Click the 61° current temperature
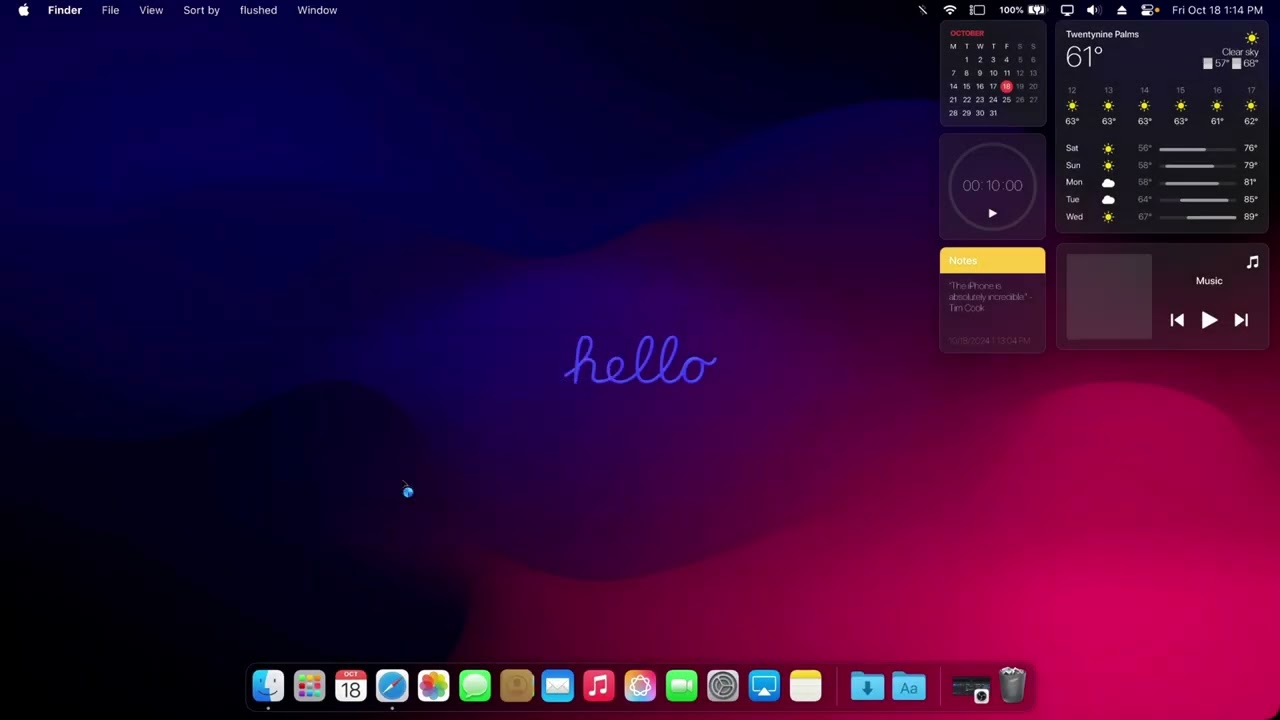The height and width of the screenshot is (720, 1280). (1084, 57)
